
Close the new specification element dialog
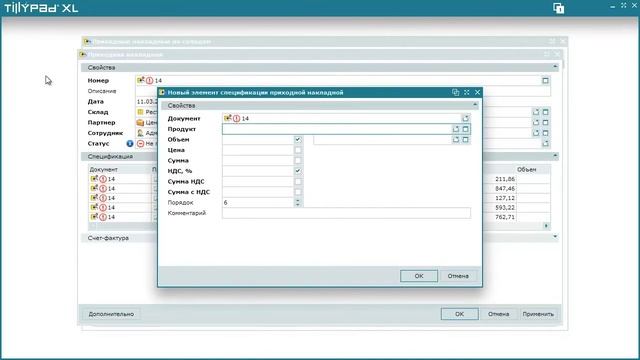(477, 92)
